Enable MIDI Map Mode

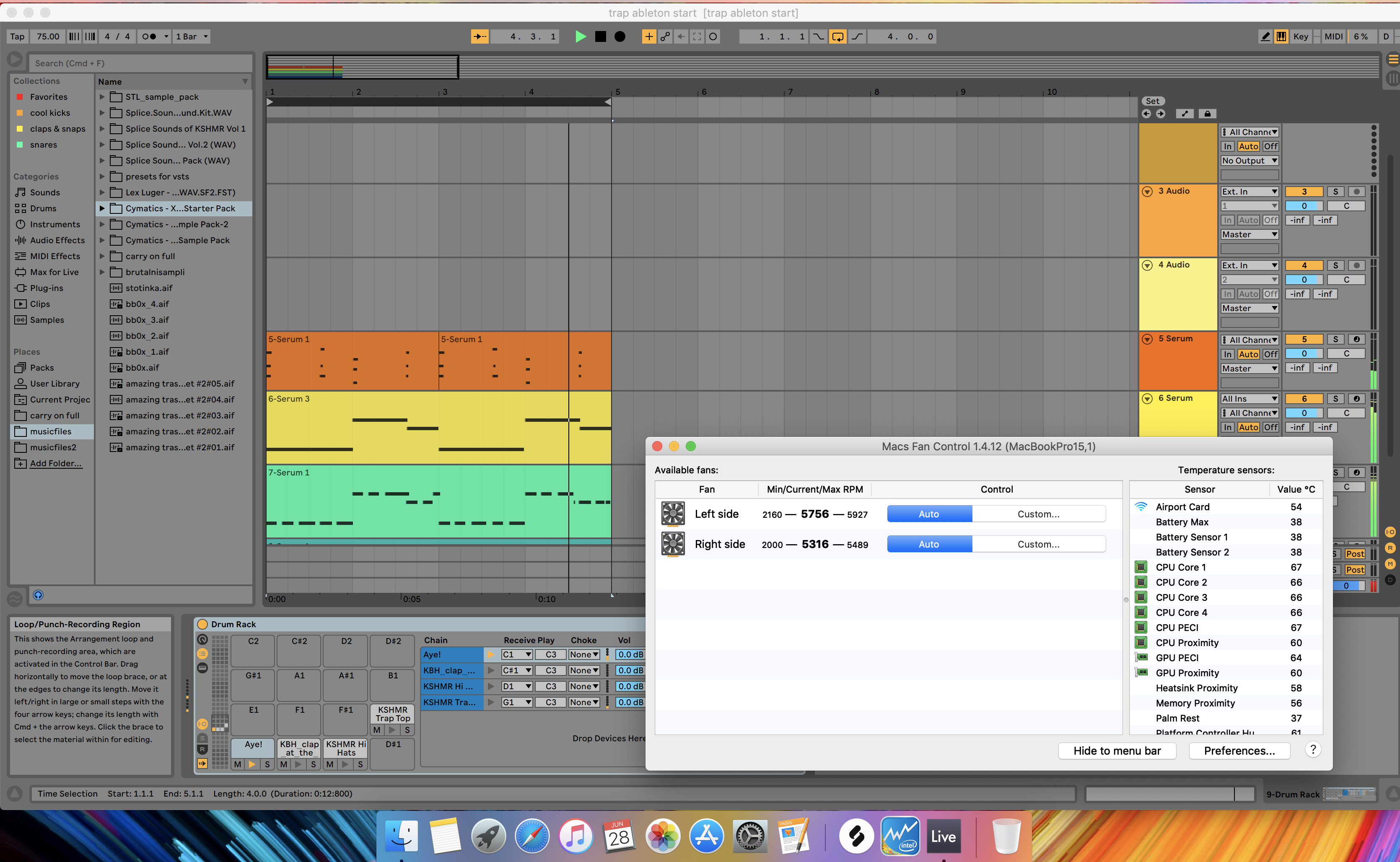click(1333, 36)
